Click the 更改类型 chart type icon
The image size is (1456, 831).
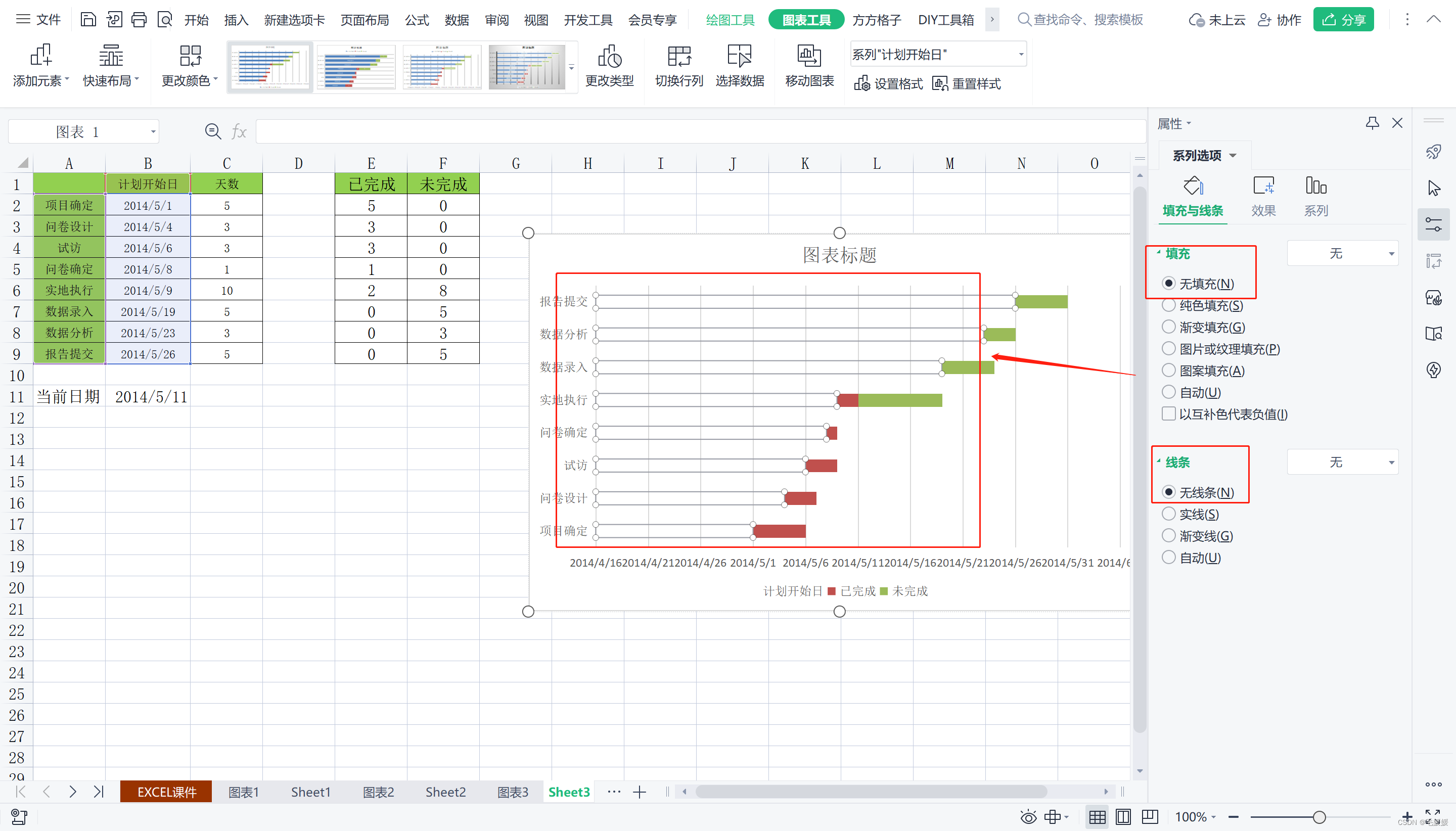[609, 57]
